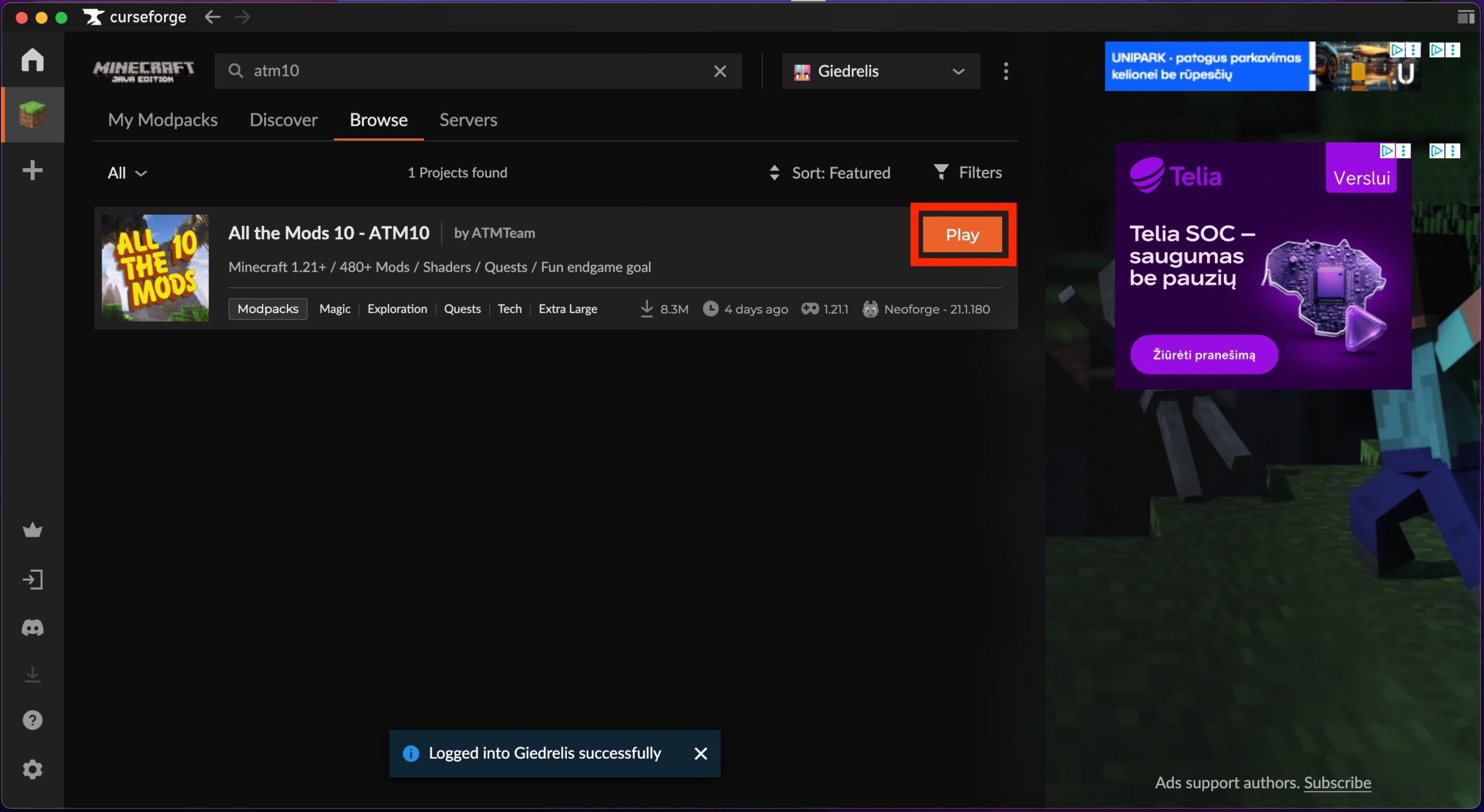
Task: Click the Exploration tag
Action: tap(397, 309)
